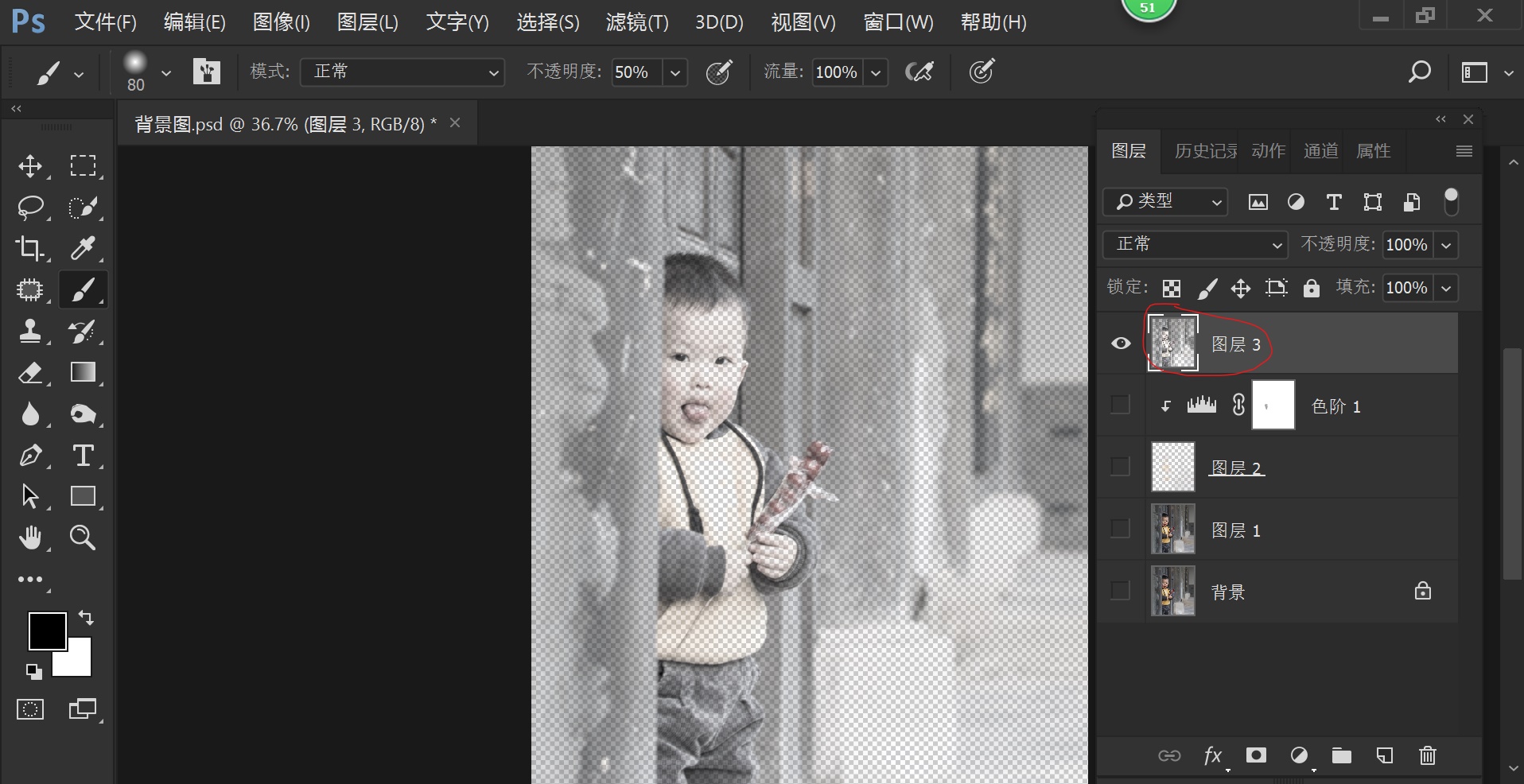Open the extra tools ellipsis menu
1524x784 pixels.
[30, 580]
